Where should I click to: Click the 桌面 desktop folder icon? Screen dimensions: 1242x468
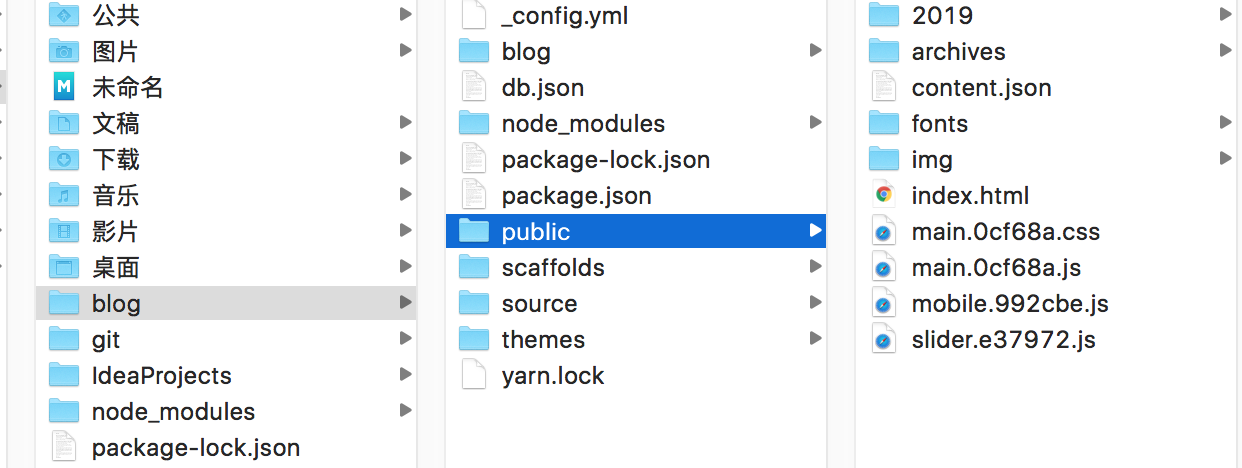point(64,268)
